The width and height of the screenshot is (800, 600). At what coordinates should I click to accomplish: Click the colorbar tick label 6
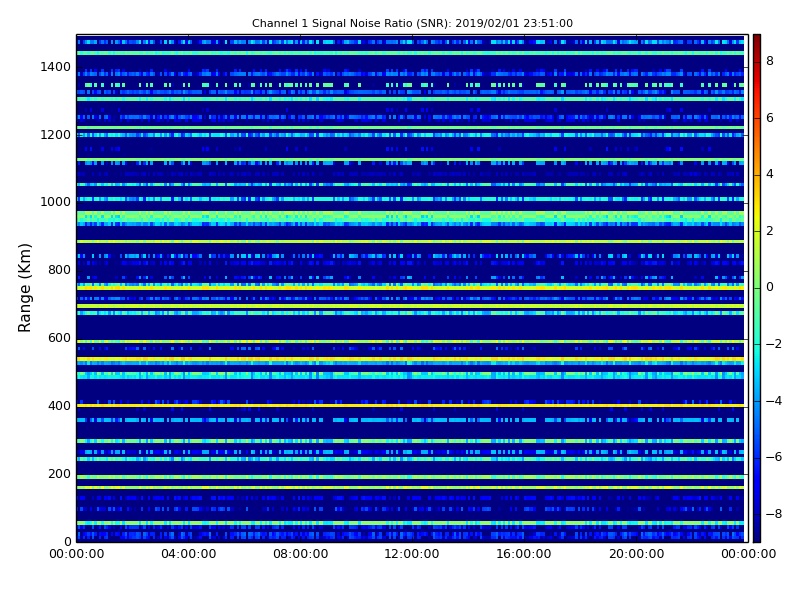pos(770,118)
